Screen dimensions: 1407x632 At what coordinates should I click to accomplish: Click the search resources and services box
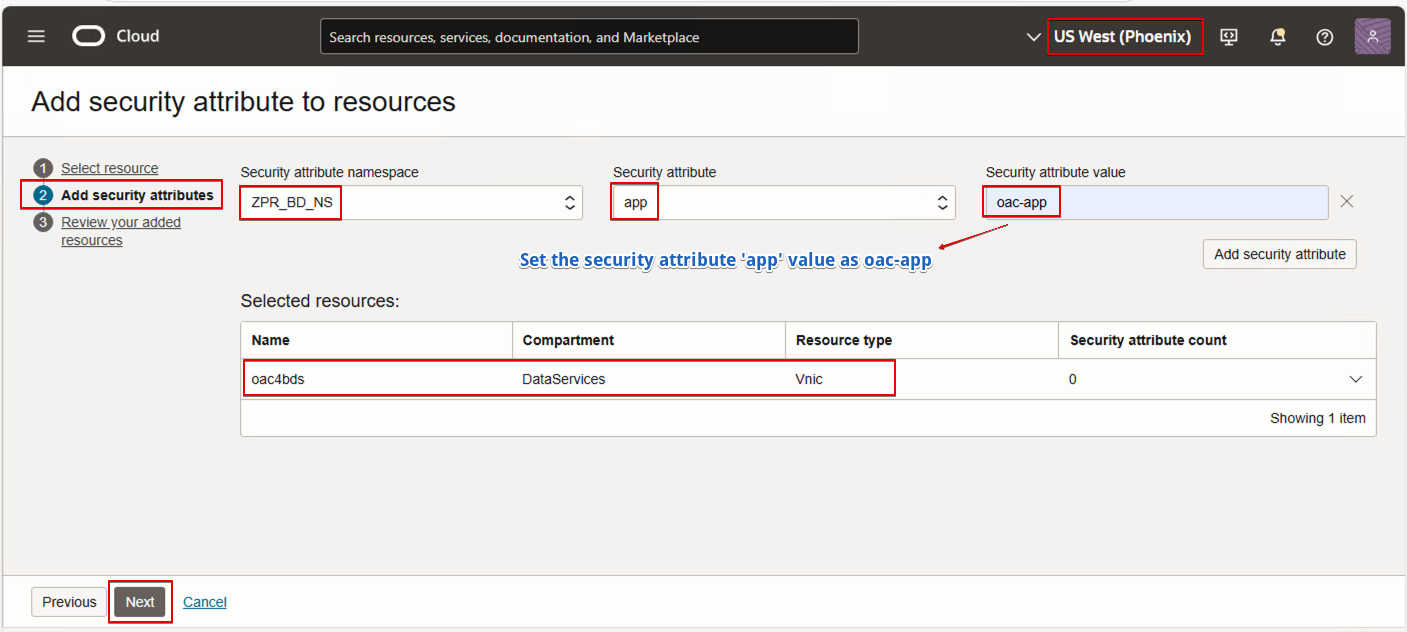(589, 37)
